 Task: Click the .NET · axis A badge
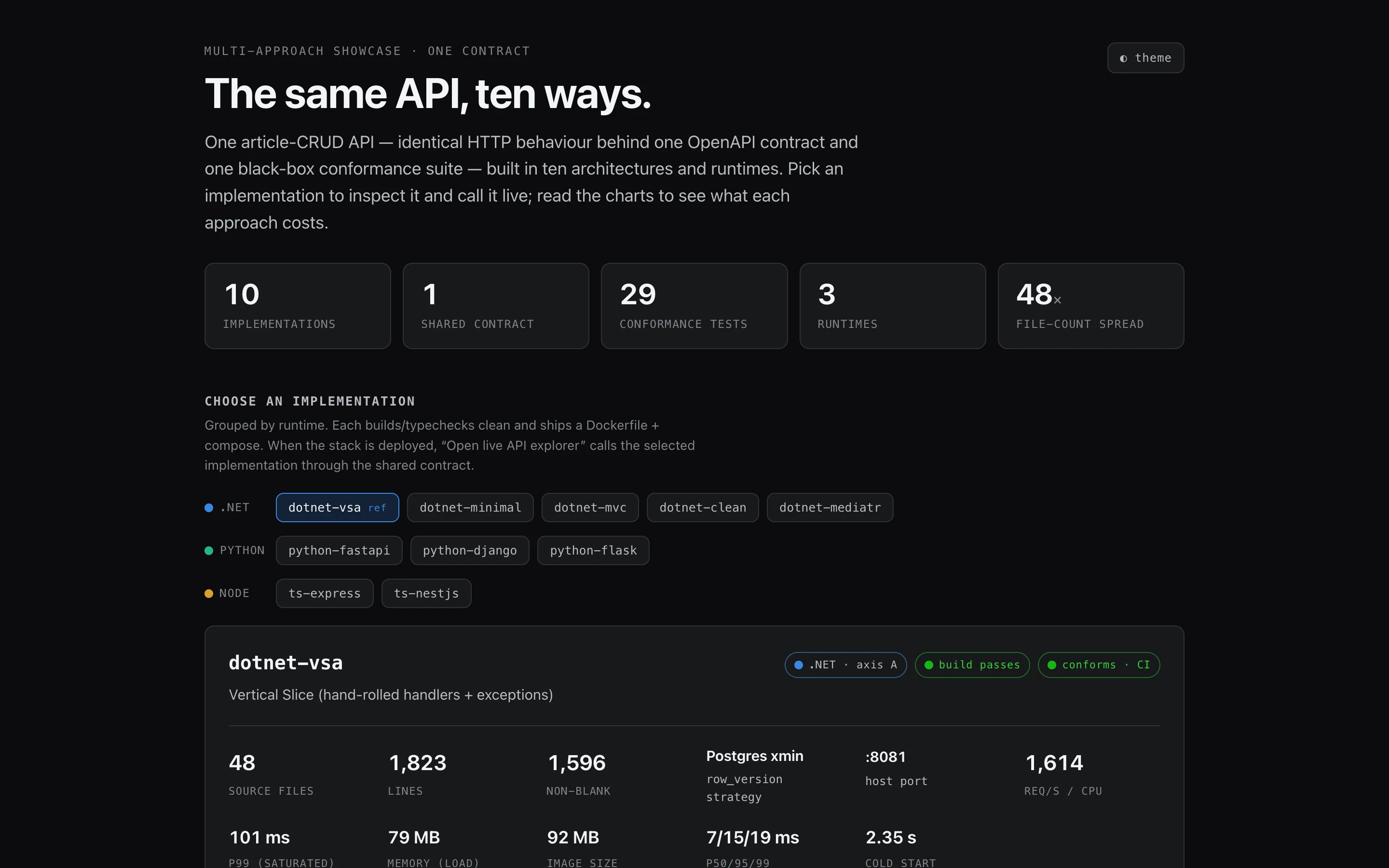[x=845, y=665]
